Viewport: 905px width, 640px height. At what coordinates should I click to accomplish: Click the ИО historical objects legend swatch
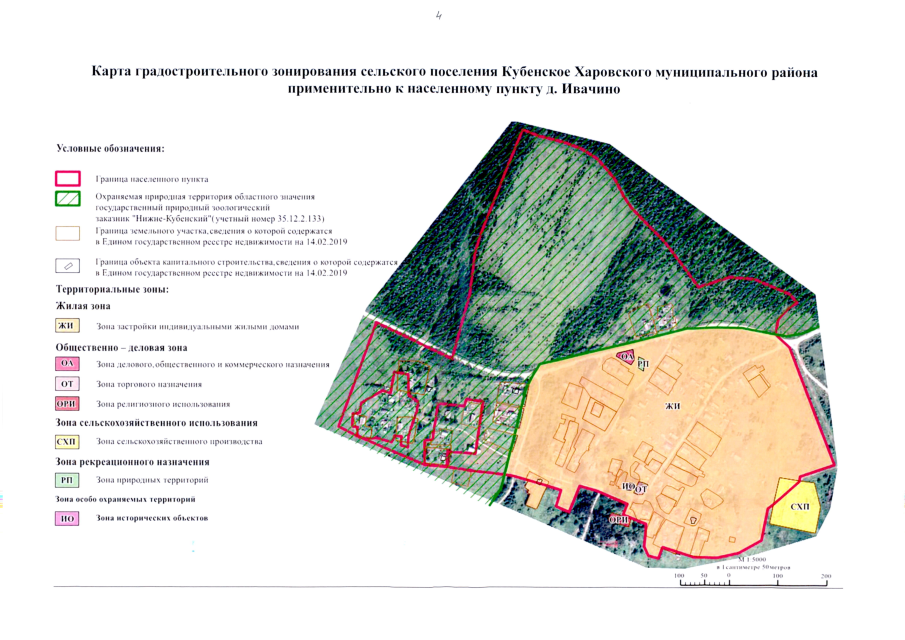67,518
